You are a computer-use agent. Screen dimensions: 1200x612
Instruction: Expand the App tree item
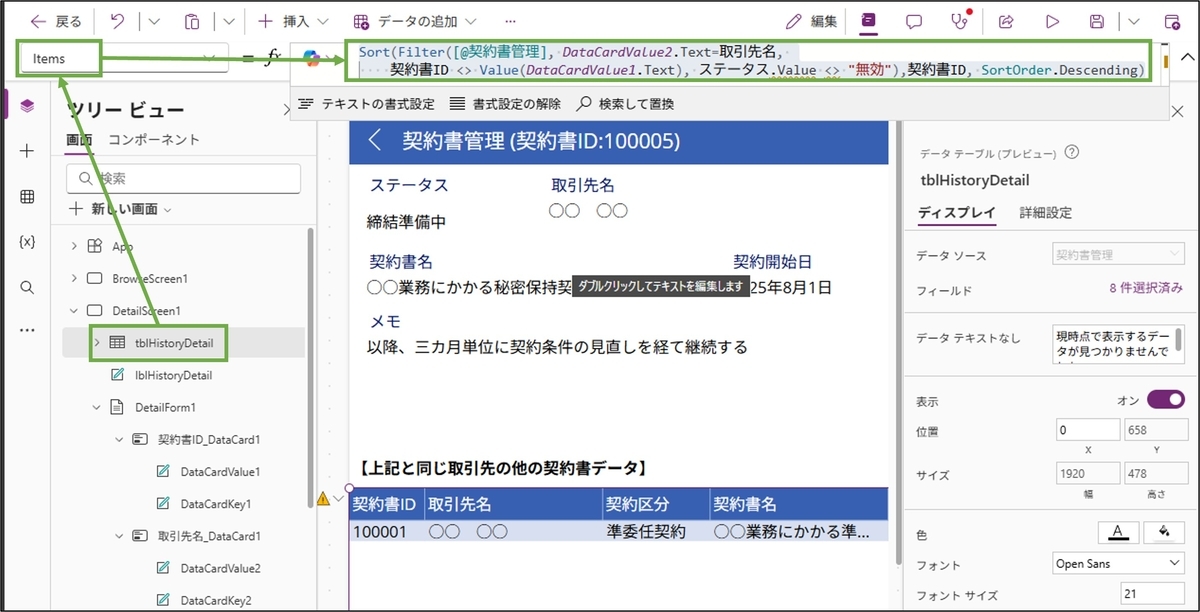click(74, 246)
